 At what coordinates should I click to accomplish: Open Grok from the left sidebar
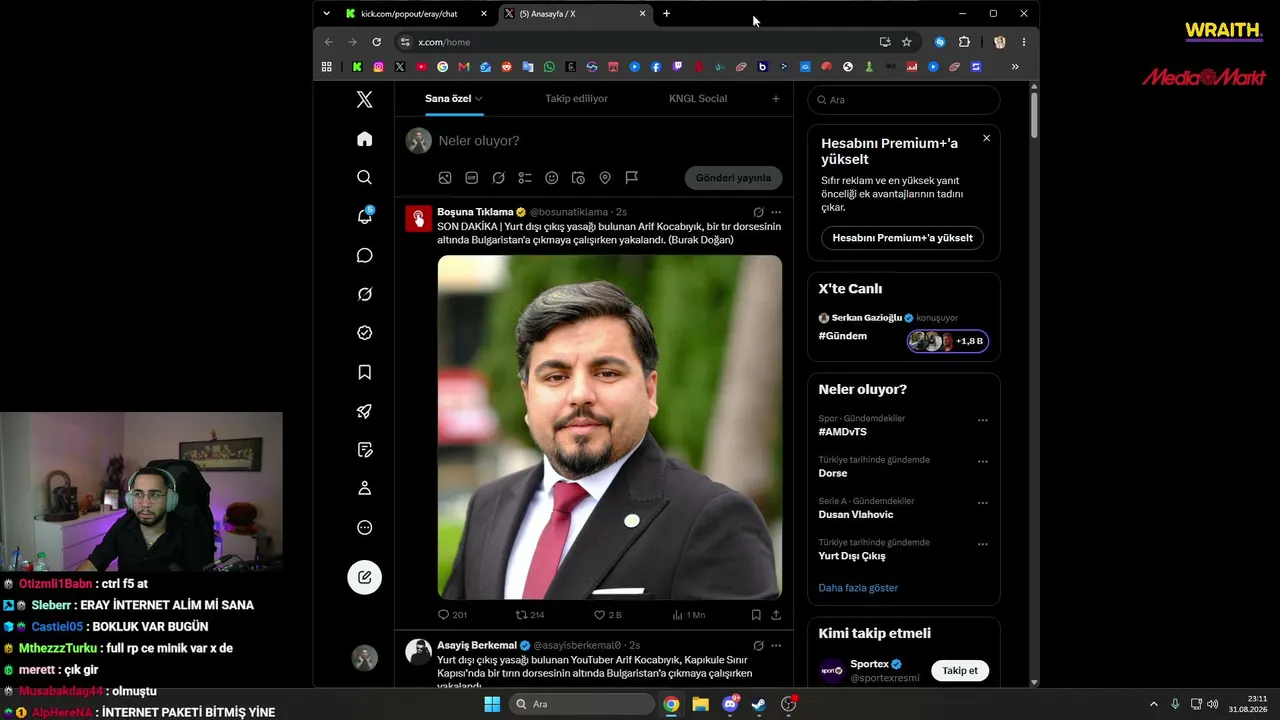364,294
